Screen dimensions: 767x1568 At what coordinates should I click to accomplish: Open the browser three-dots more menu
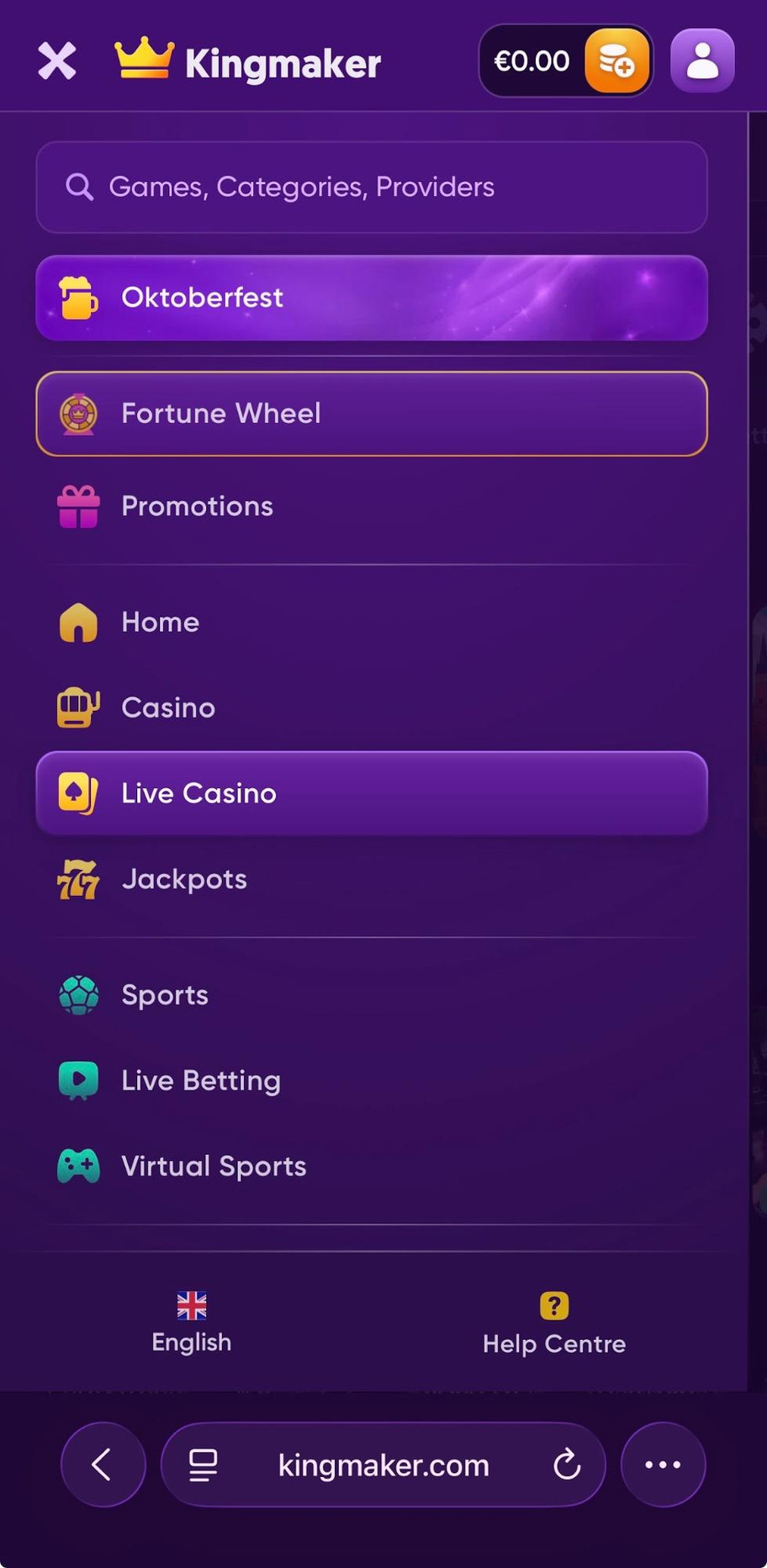(663, 1465)
